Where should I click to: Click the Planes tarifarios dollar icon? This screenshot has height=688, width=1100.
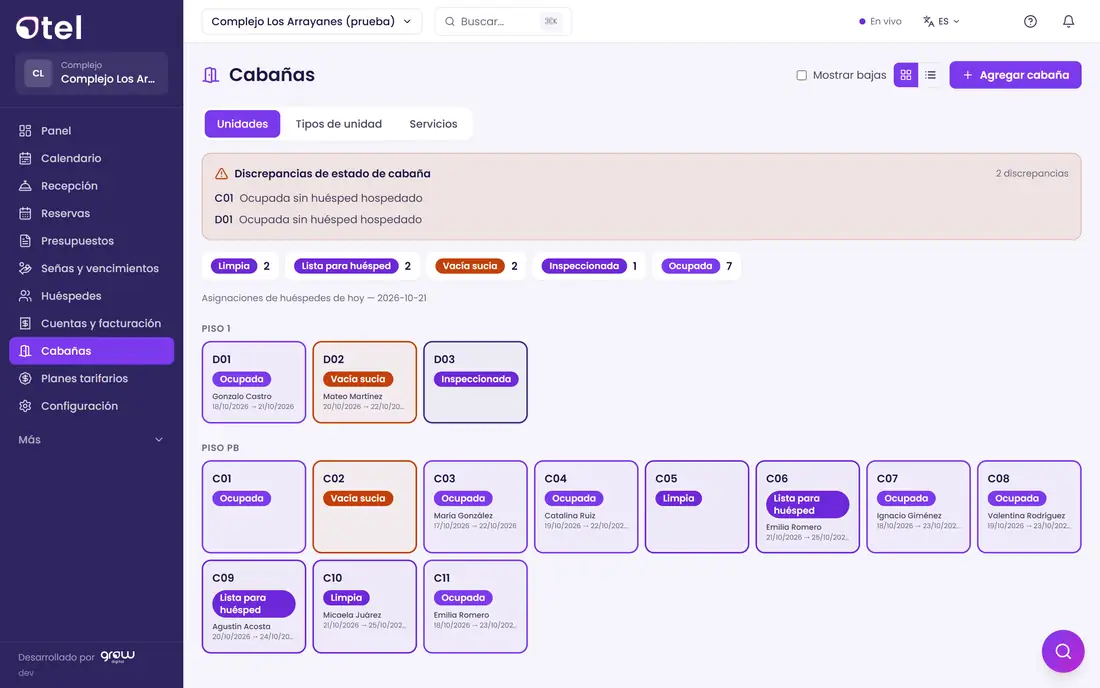click(25, 378)
